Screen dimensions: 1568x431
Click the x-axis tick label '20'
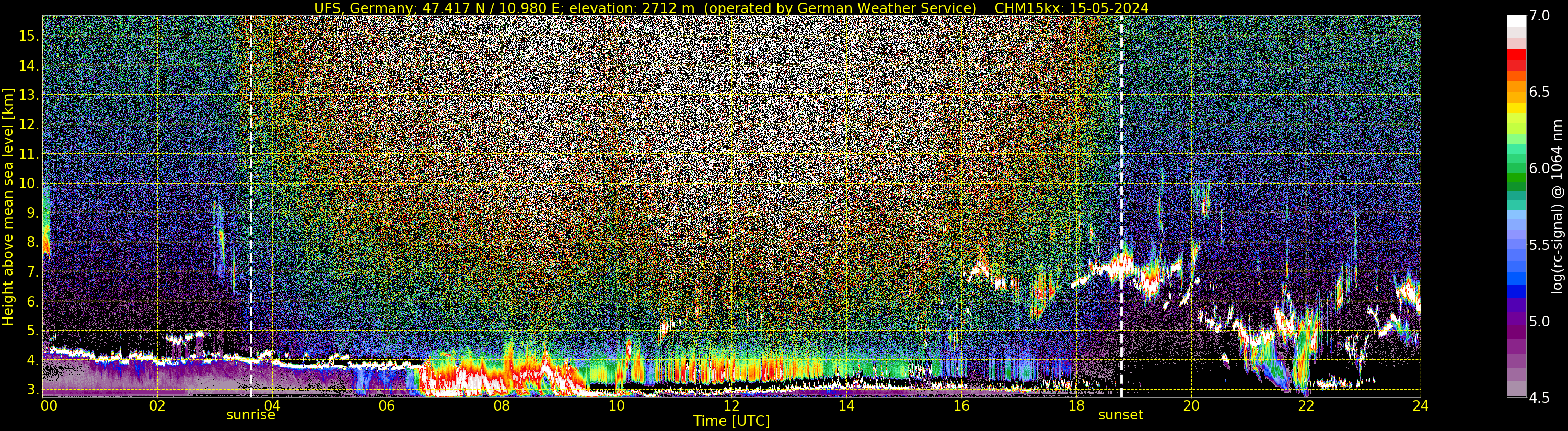tap(1191, 406)
